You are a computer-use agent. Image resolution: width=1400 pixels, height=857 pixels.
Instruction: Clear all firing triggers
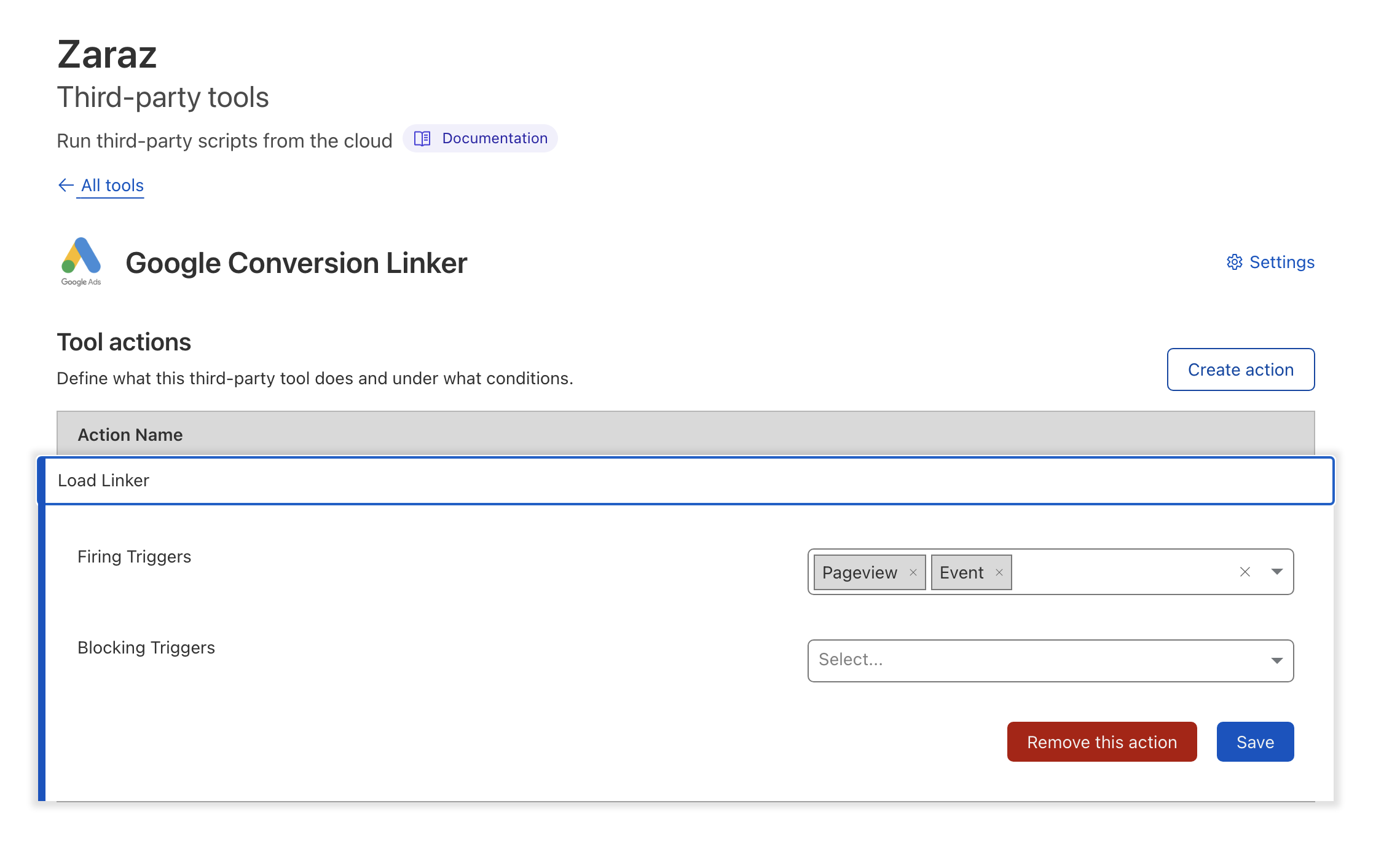(x=1245, y=572)
